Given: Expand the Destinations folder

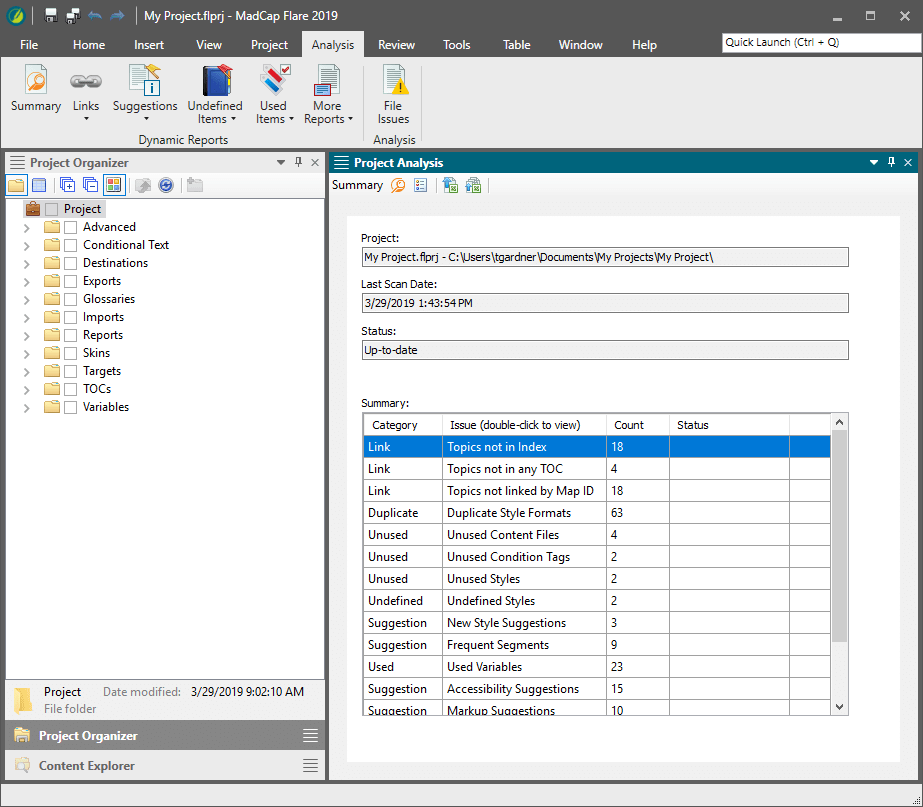Looking at the screenshot, I should [26, 264].
